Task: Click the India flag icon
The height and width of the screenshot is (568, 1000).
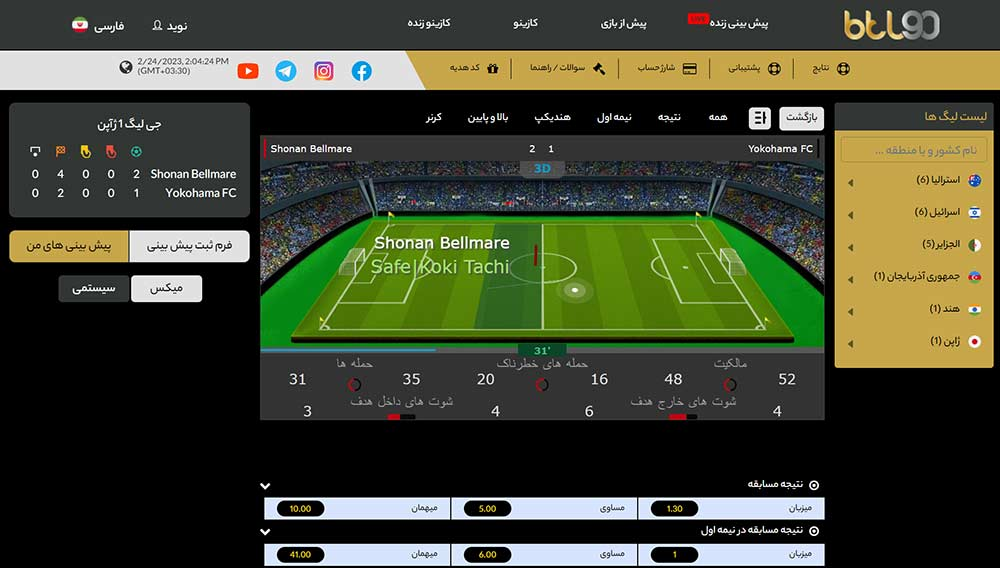Action: 974,309
